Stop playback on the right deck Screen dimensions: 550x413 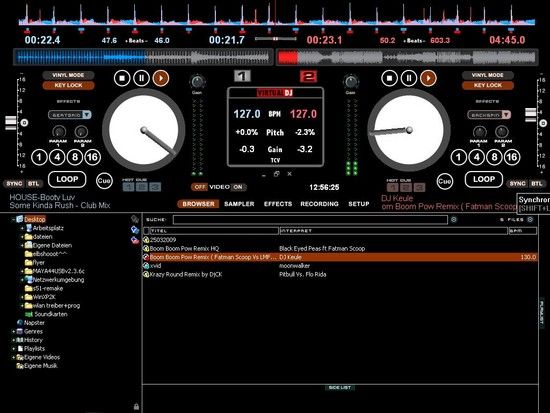click(x=389, y=78)
